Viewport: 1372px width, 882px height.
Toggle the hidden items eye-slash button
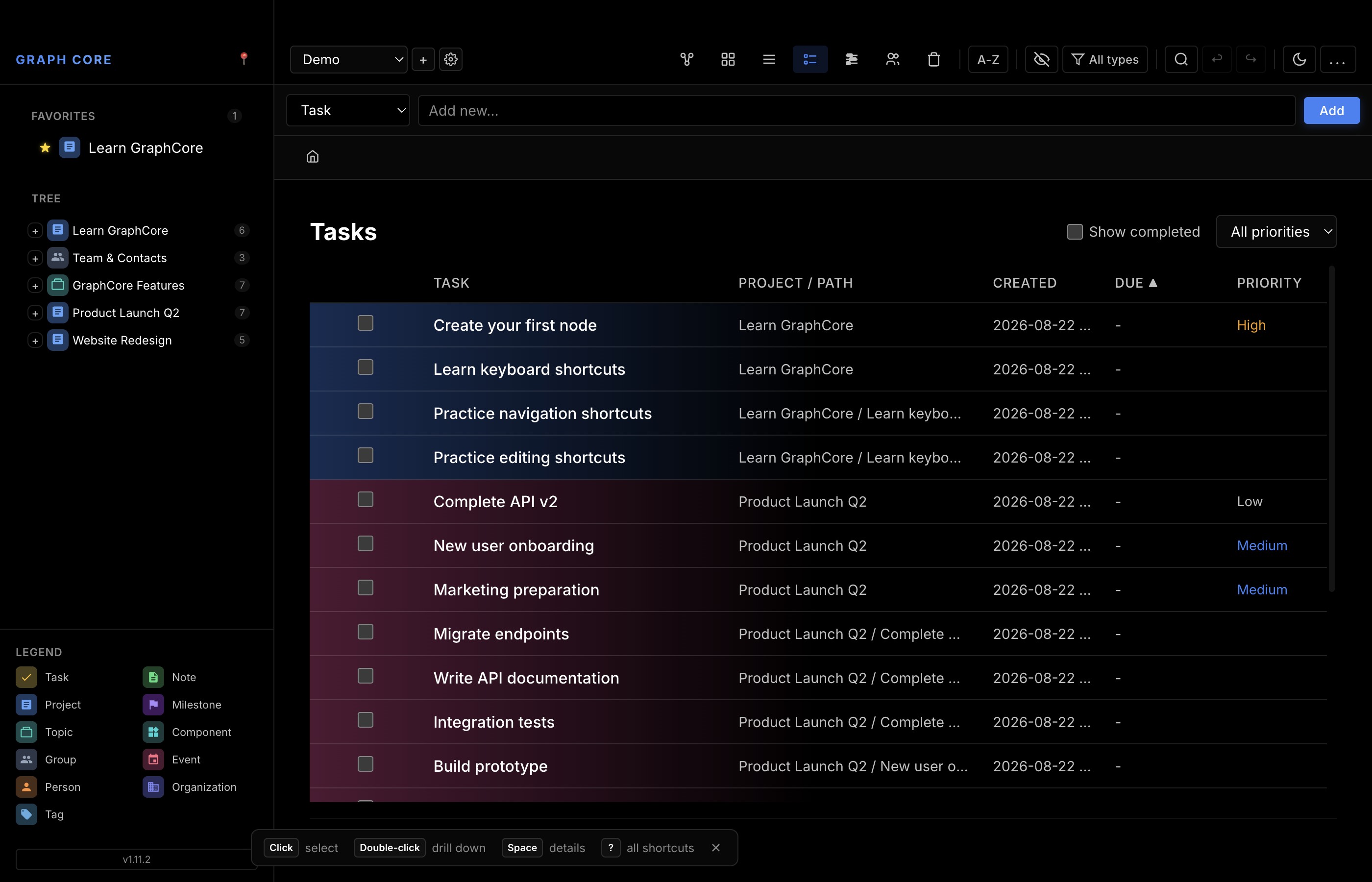coord(1042,60)
